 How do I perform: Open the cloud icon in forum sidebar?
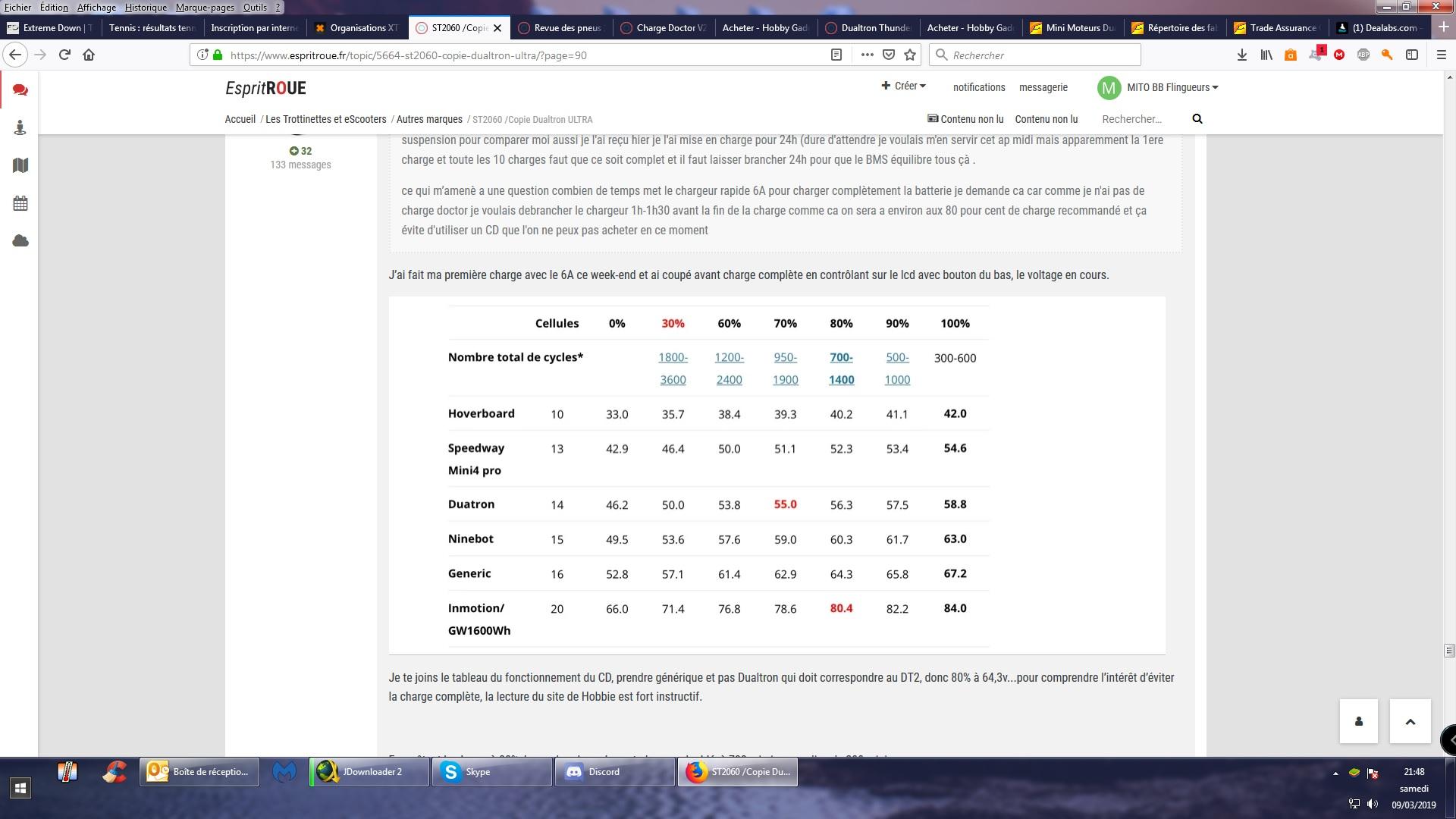20,241
